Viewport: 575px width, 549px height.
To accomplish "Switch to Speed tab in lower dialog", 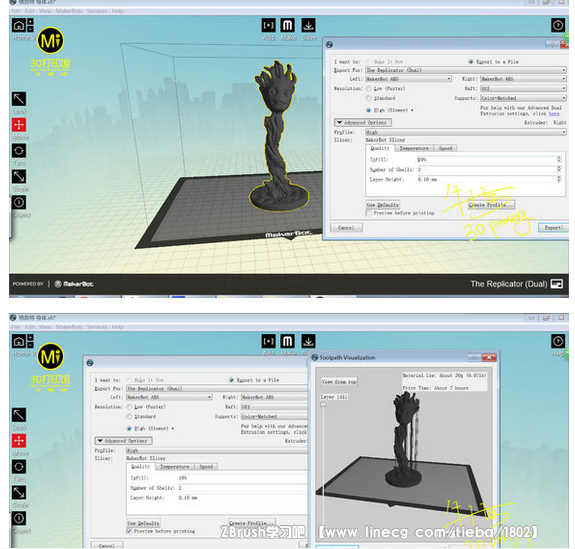I will tap(206, 466).
